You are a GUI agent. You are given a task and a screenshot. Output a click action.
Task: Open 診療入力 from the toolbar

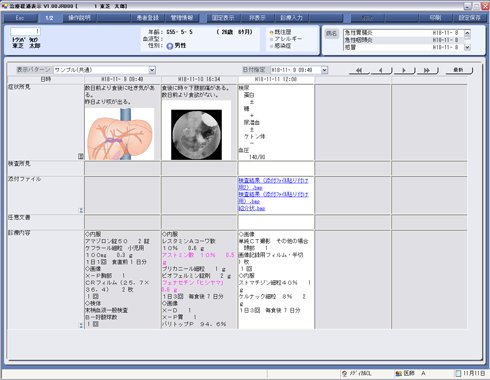[x=291, y=18]
